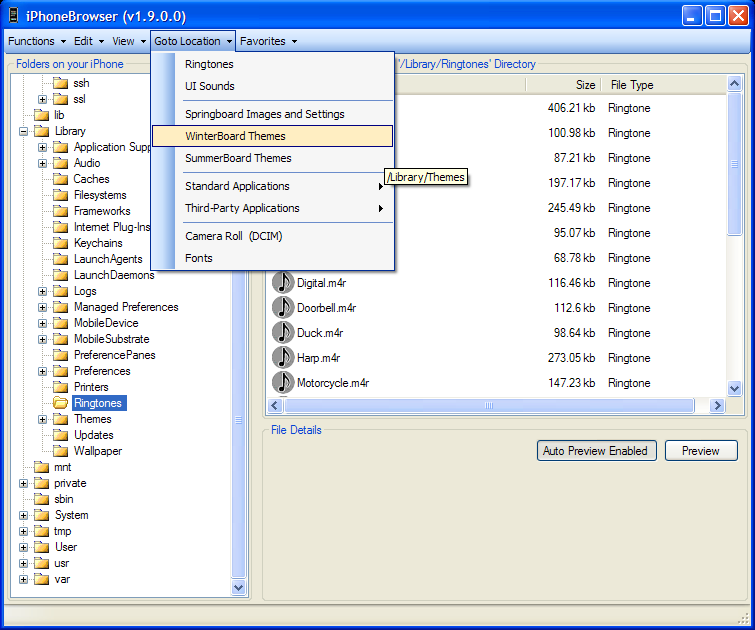Image resolution: width=755 pixels, height=630 pixels.
Task: Open the Favorites menu
Action: [268, 41]
